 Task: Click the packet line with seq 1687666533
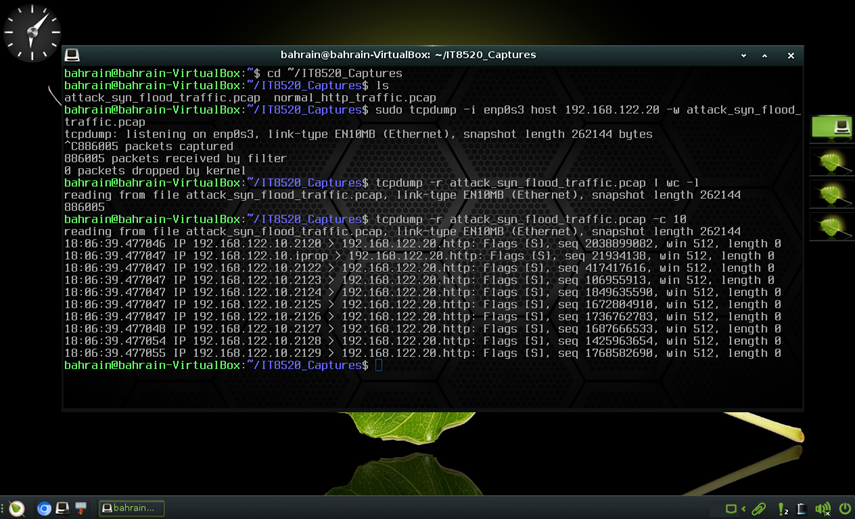point(423,329)
